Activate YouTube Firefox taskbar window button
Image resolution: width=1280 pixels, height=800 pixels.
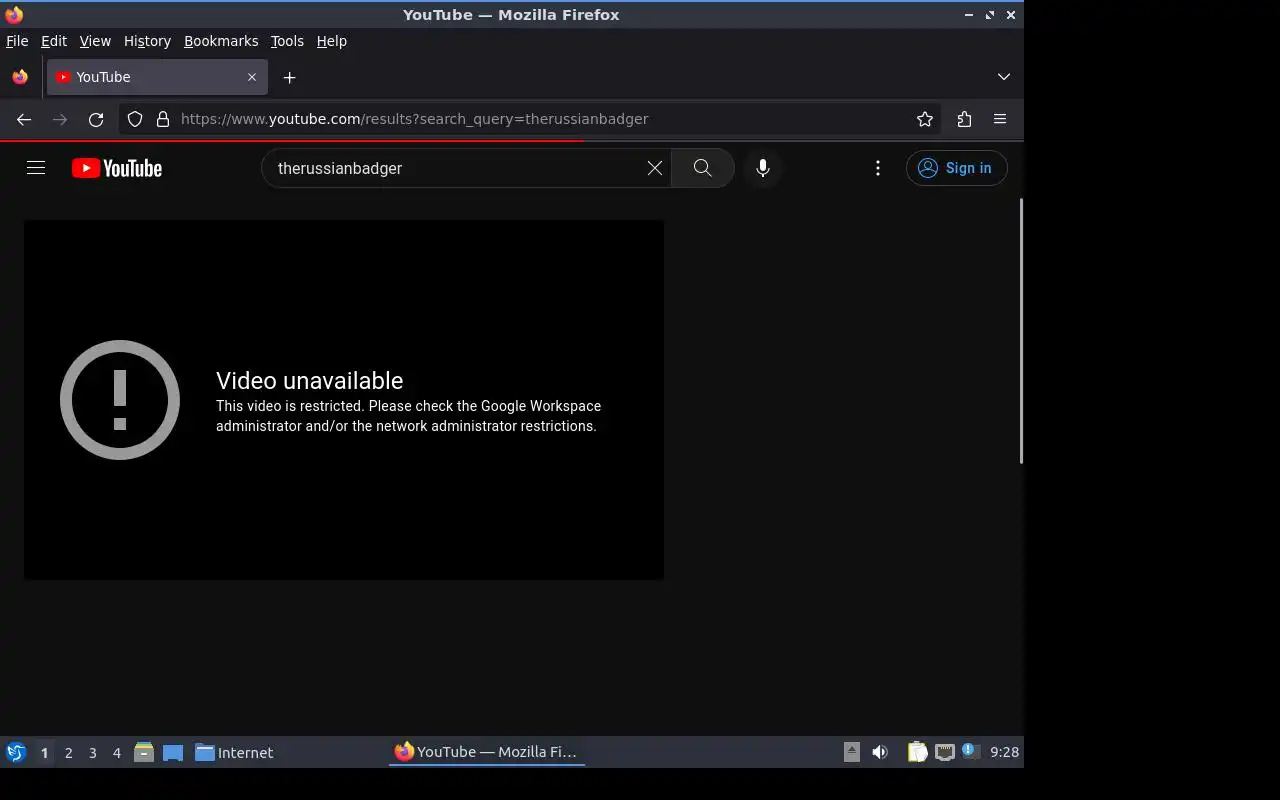pos(487,752)
